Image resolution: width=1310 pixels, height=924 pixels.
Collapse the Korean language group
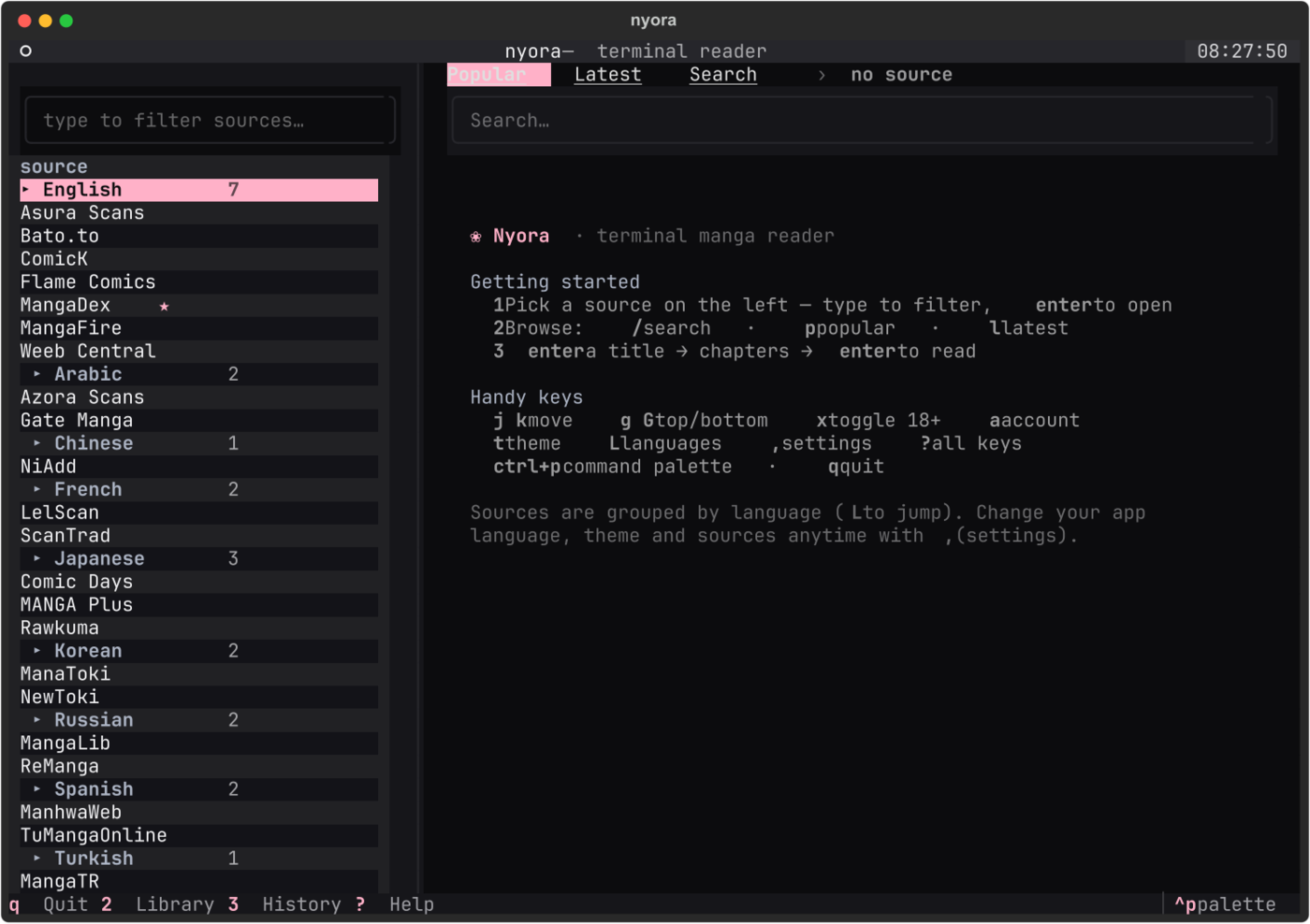pos(199,651)
